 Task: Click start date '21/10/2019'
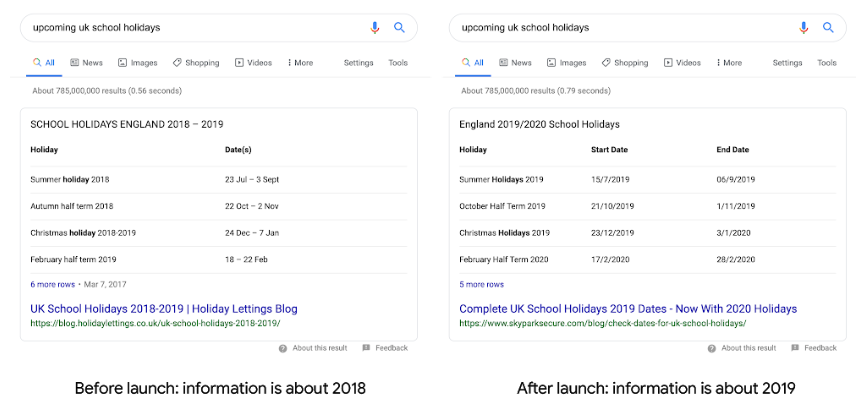[x=612, y=206]
